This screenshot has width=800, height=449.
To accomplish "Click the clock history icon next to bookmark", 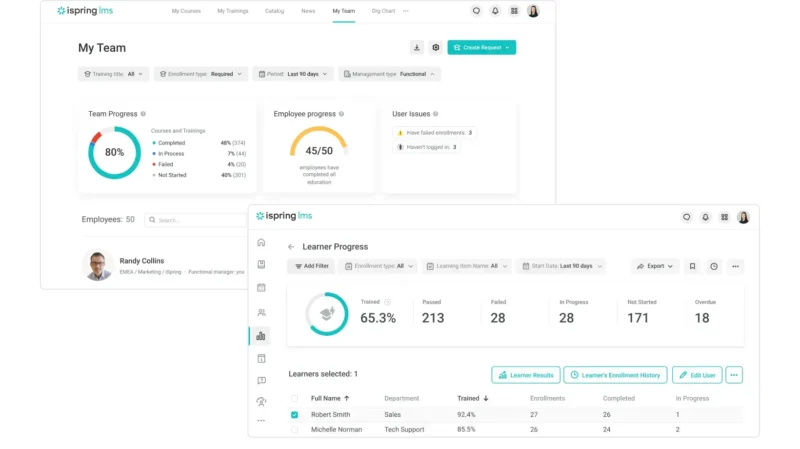I will pyautogui.click(x=714, y=266).
